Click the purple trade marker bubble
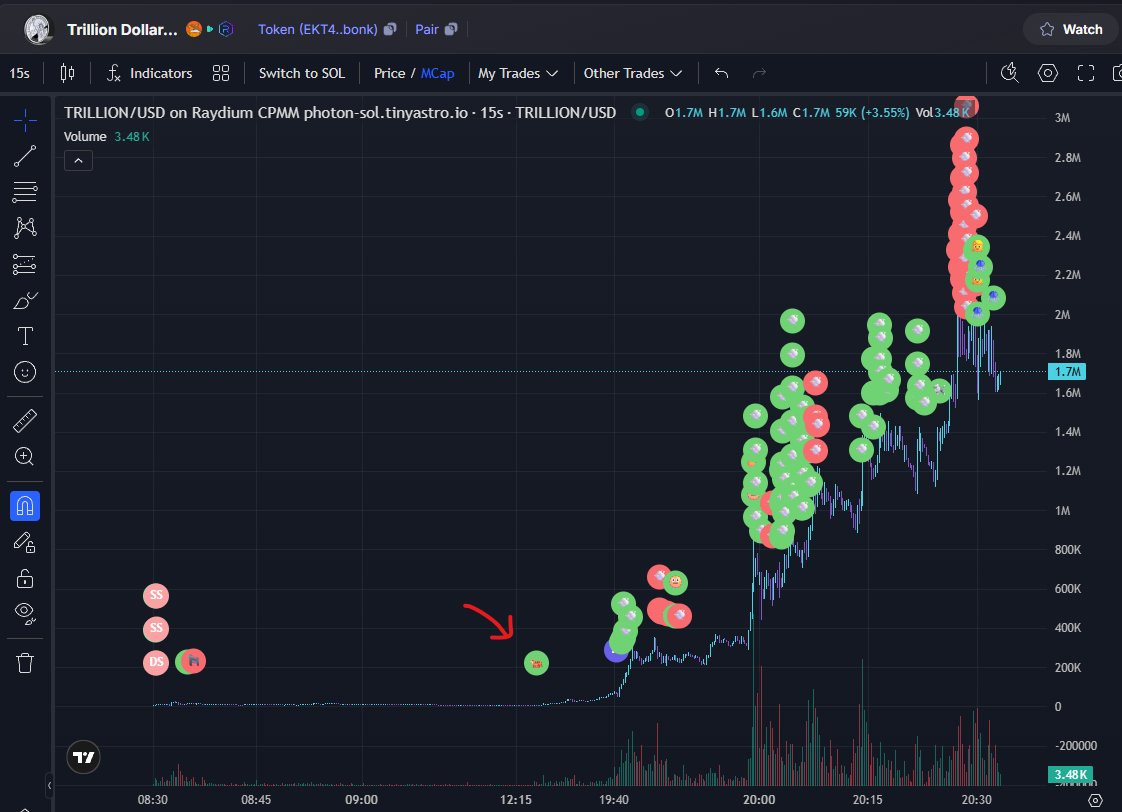Image resolution: width=1122 pixels, height=812 pixels. point(614,651)
